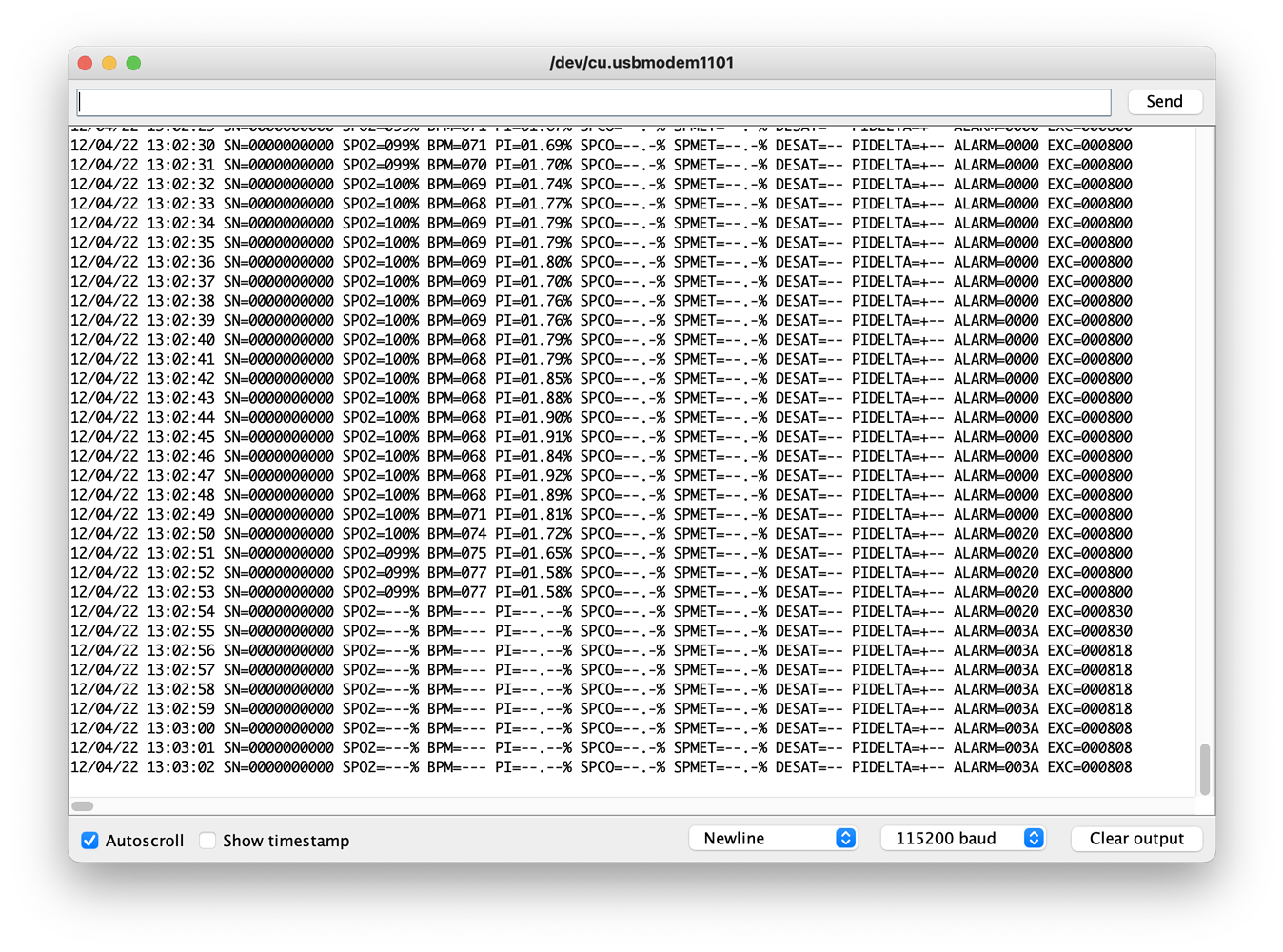Minimize the Serial Monitor window
This screenshot has width=1283, height=952.
(x=109, y=62)
